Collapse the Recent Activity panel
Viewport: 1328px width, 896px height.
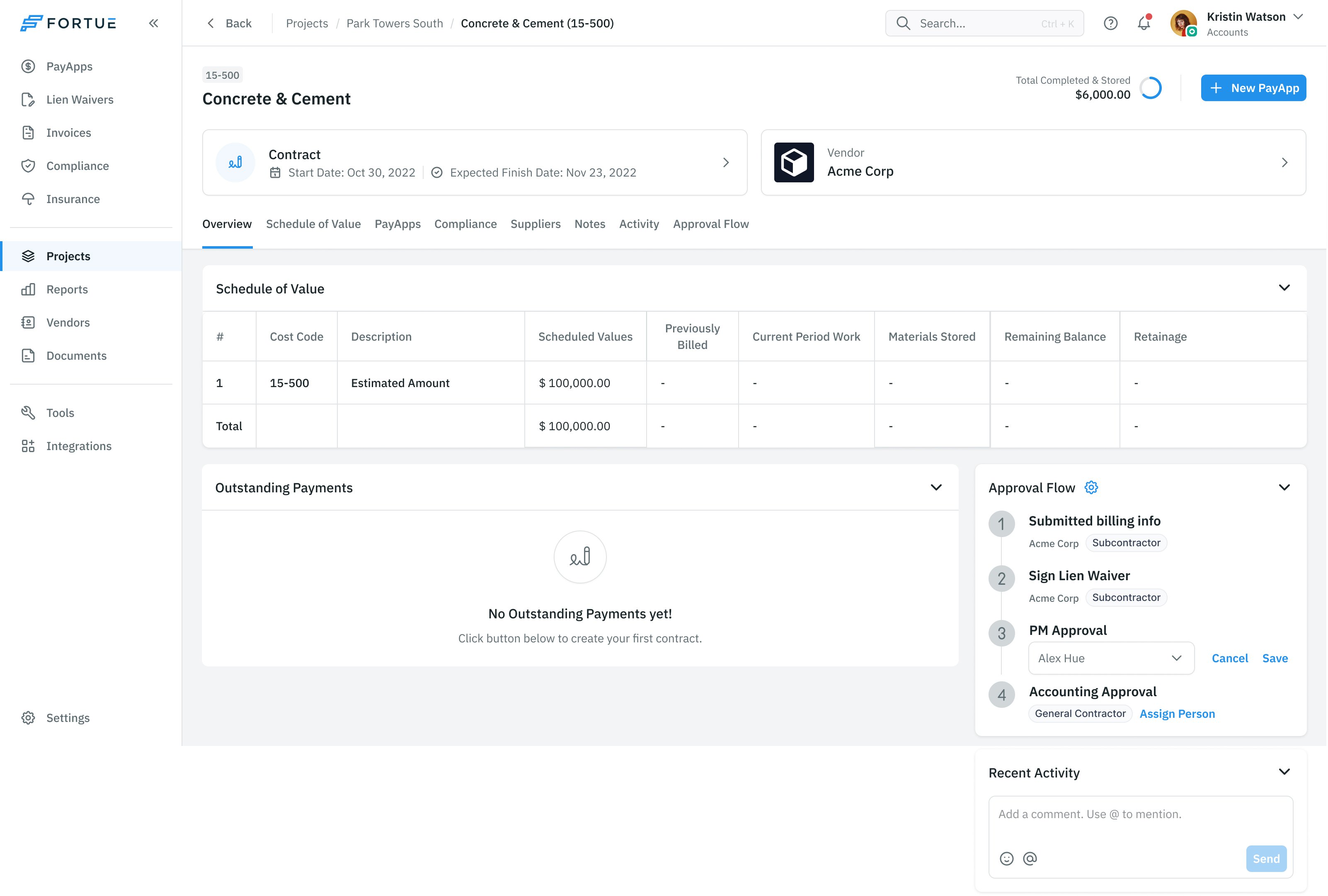click(x=1284, y=772)
